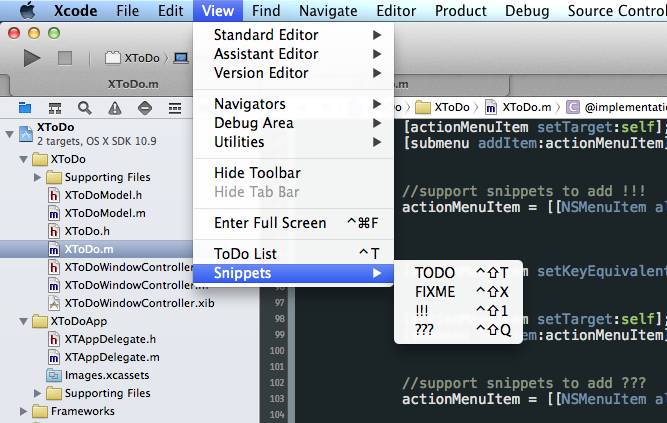Open the File menu
667x423 pixels.
[x=128, y=11]
